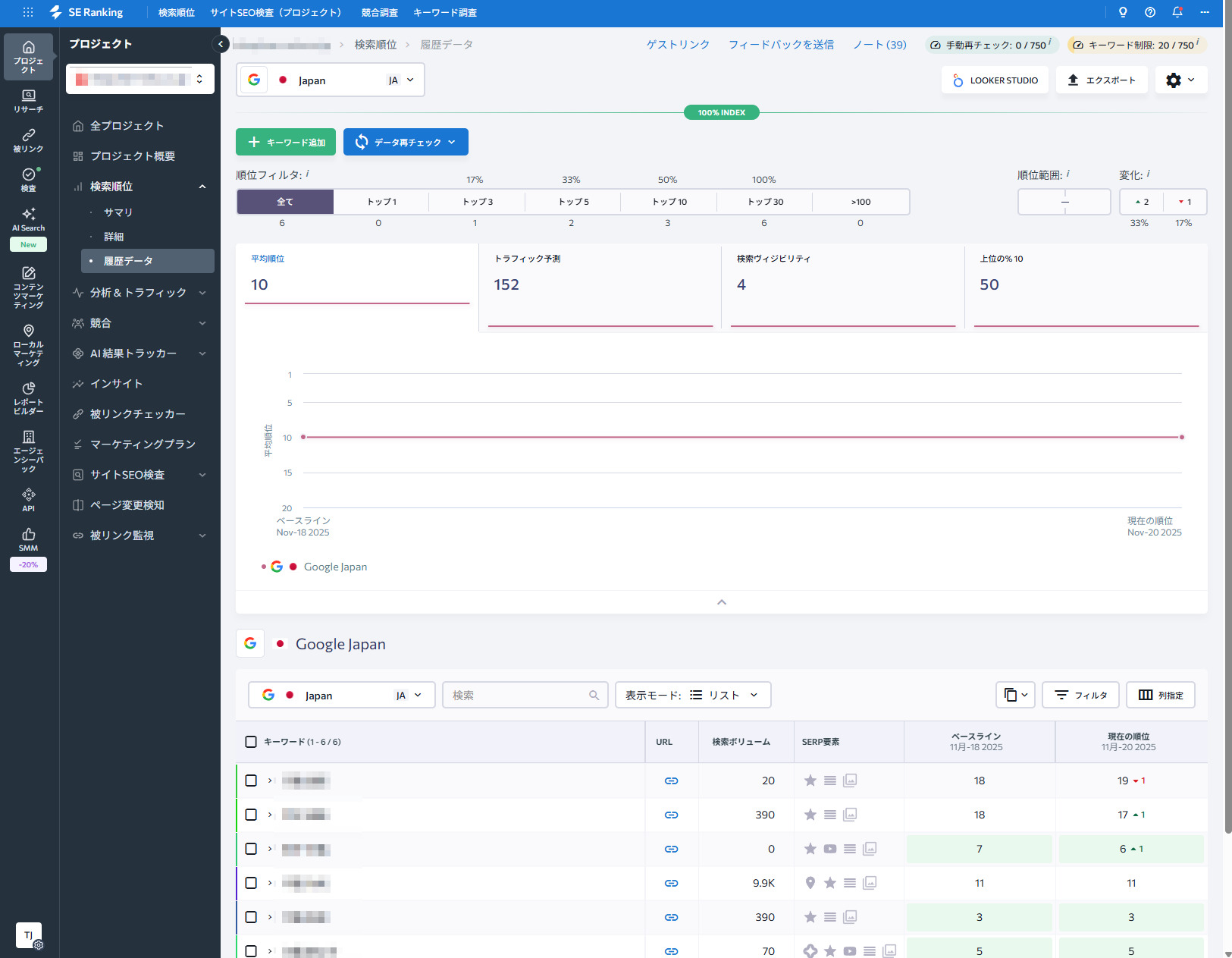Open the 表示モード list dropdown

pyautogui.click(x=693, y=695)
